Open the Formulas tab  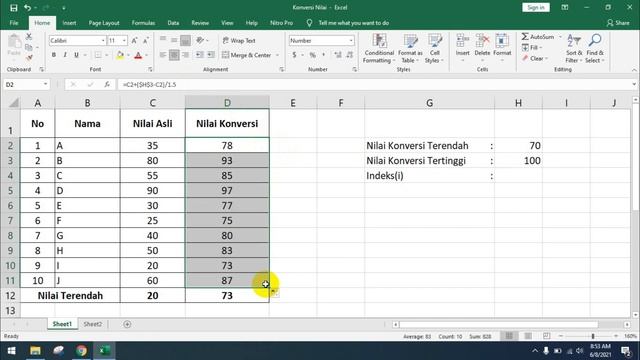143,23
